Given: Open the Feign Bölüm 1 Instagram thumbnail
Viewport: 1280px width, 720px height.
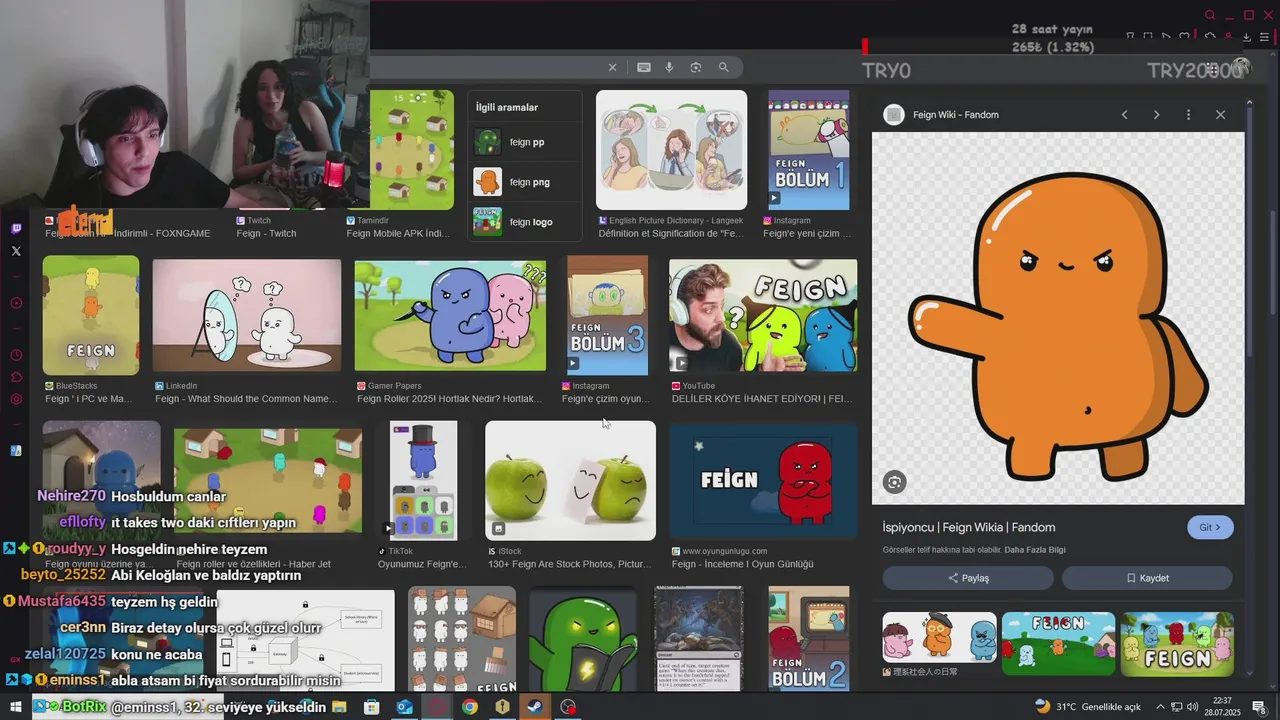Looking at the screenshot, I should pos(809,150).
